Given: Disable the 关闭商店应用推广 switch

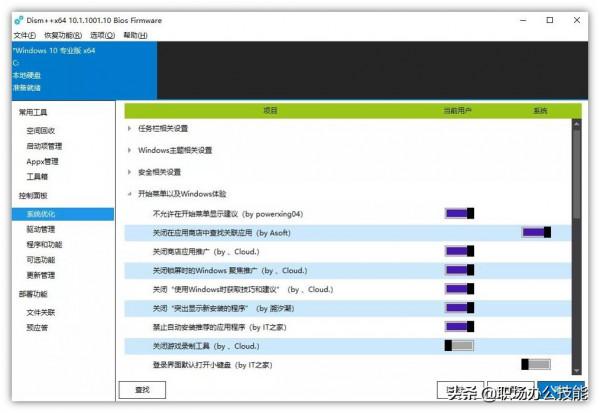Looking at the screenshot, I should click(460, 251).
